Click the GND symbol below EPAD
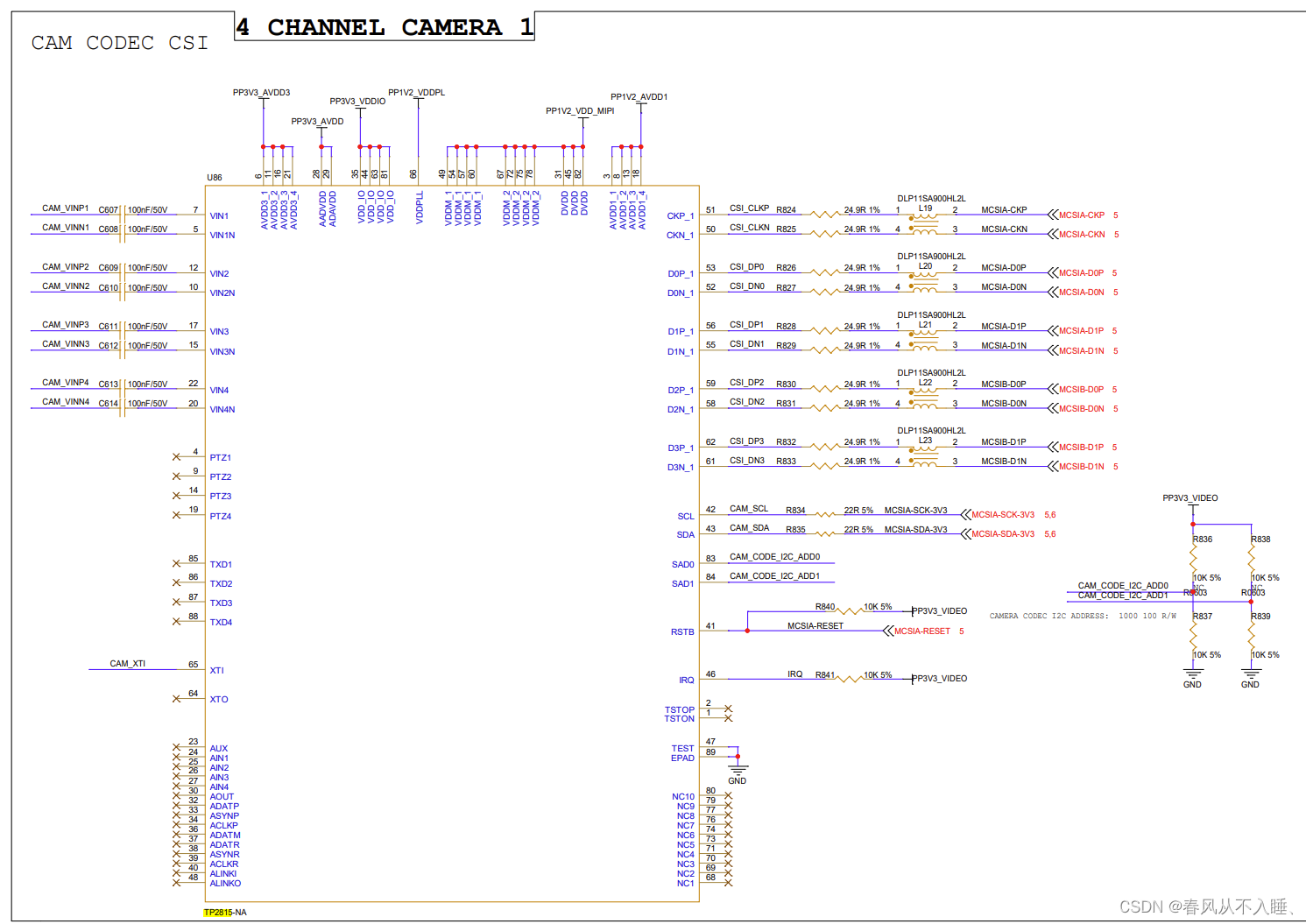Screen dimensions: 1306x924 738,771
